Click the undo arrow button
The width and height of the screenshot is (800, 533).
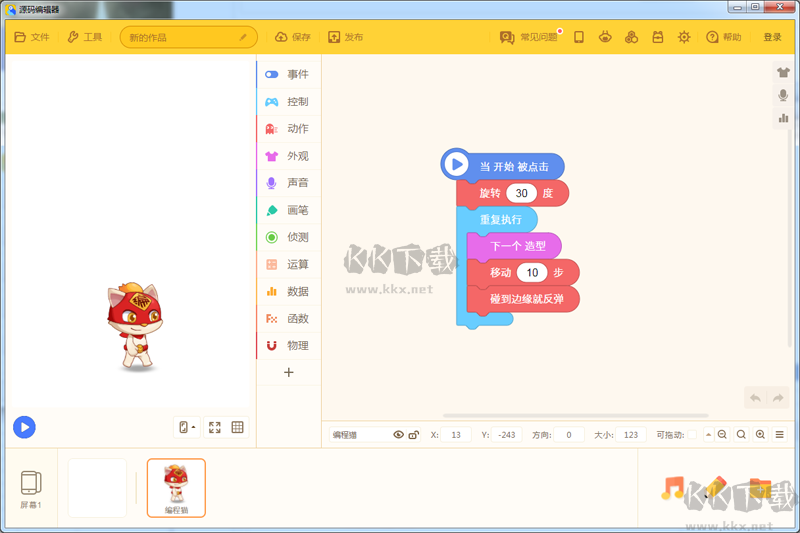pos(756,398)
